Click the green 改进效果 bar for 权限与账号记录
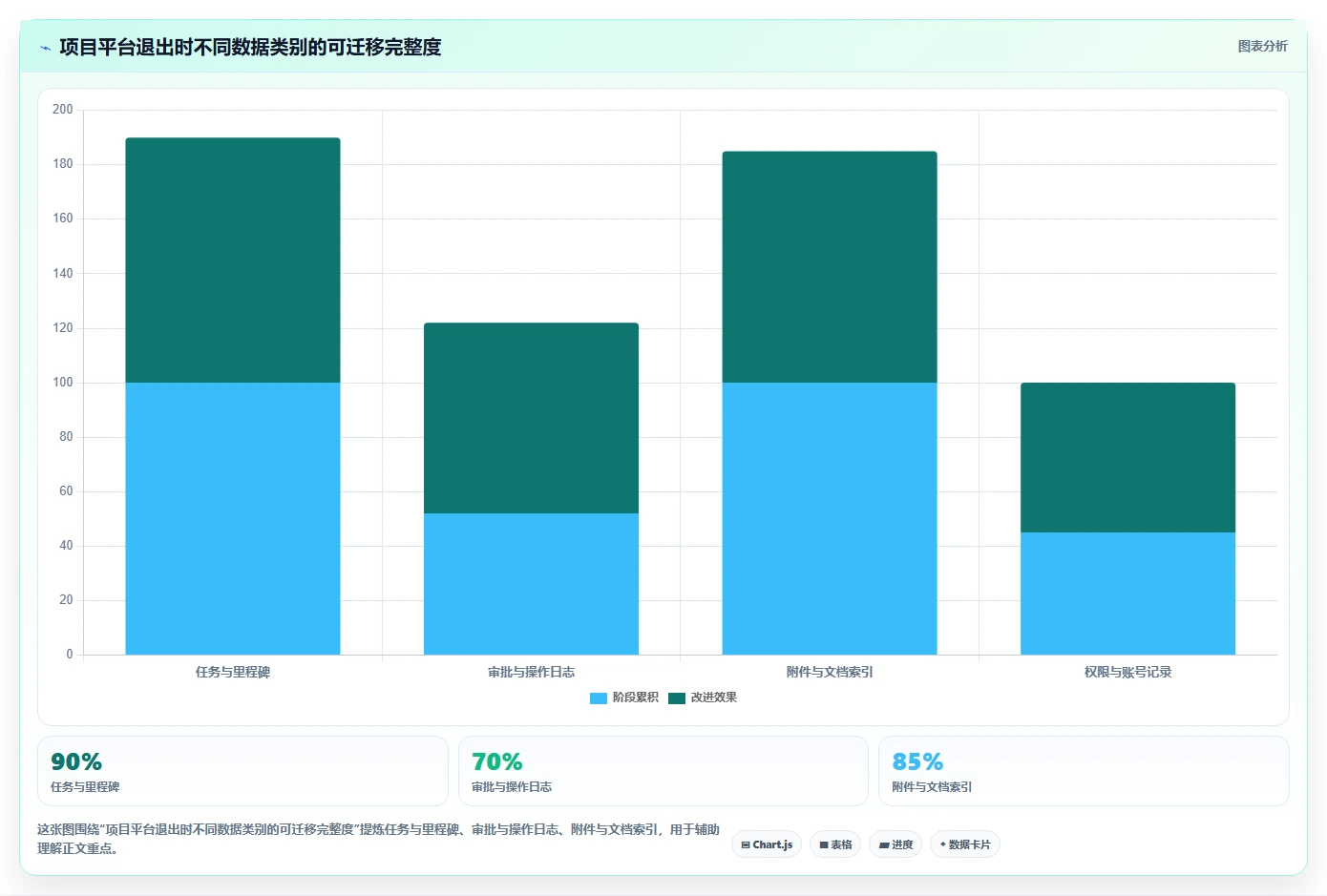 click(x=1127, y=458)
